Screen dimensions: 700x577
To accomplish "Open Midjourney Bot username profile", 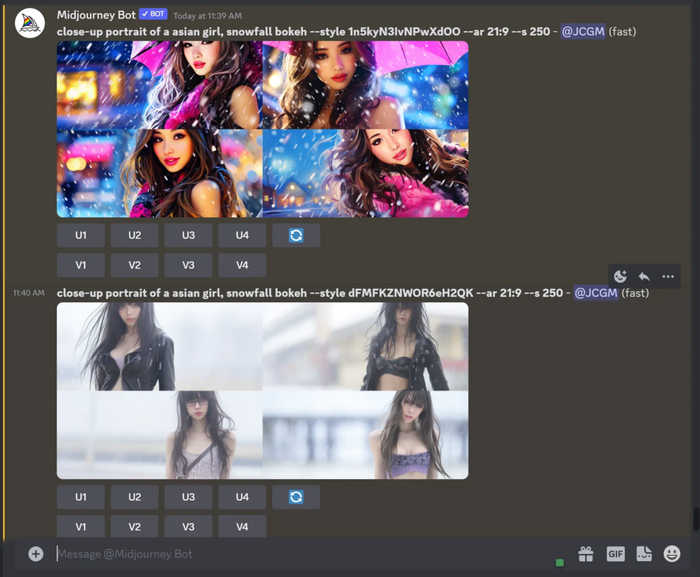I will click(96, 15).
